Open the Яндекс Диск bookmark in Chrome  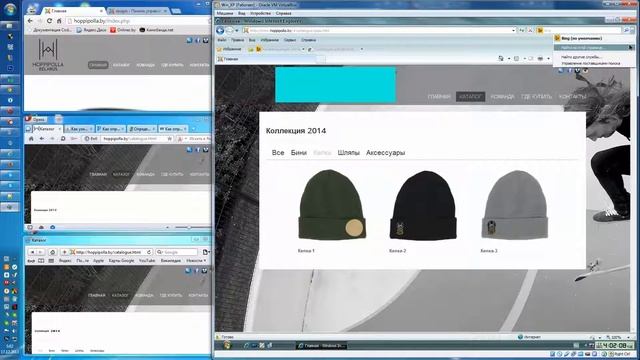click(91, 30)
